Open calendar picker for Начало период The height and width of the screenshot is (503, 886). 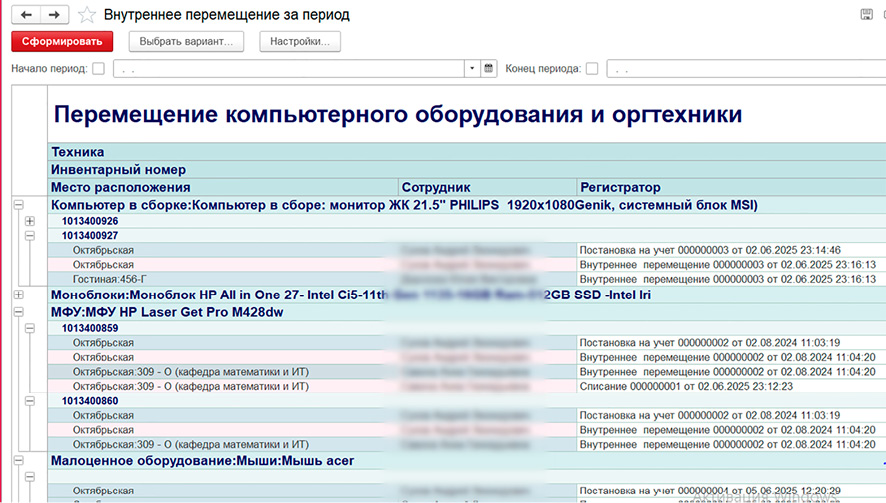[489, 69]
